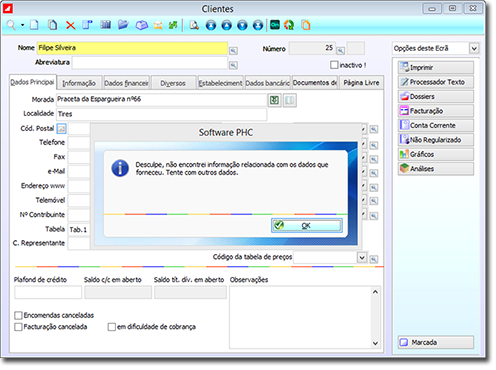496x370 pixels.
Task: Click into the yellow Nome field
Action: coord(132,48)
